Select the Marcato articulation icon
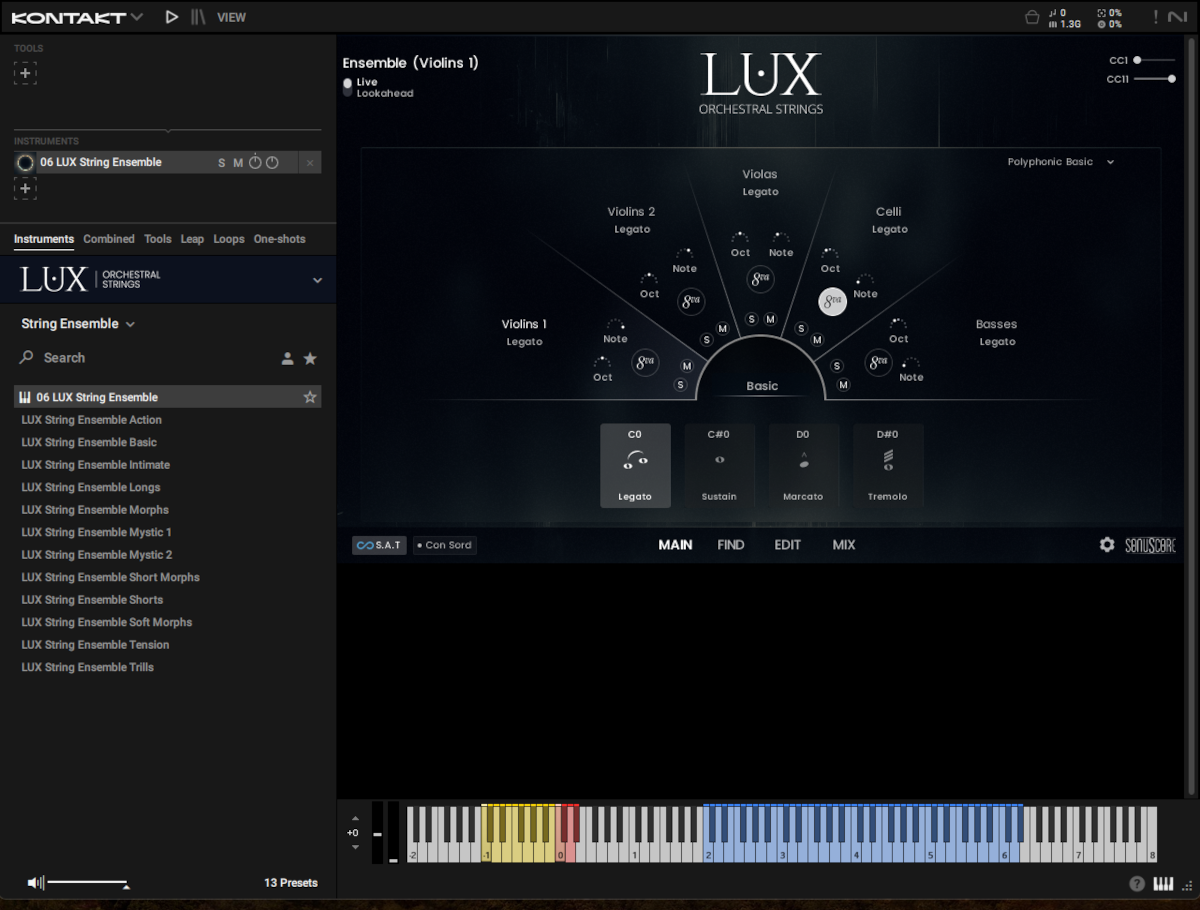 pyautogui.click(x=803, y=460)
